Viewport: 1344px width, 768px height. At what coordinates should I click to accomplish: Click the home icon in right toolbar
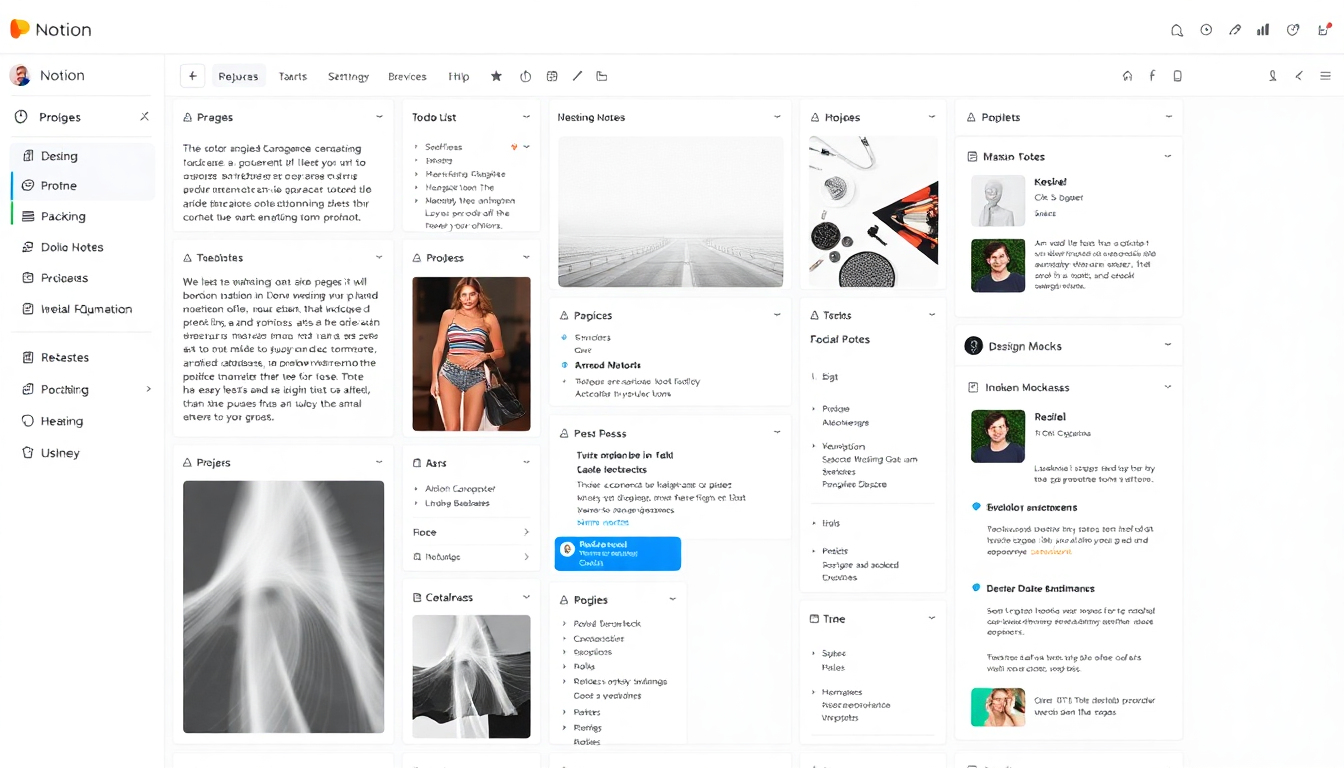tap(1127, 76)
